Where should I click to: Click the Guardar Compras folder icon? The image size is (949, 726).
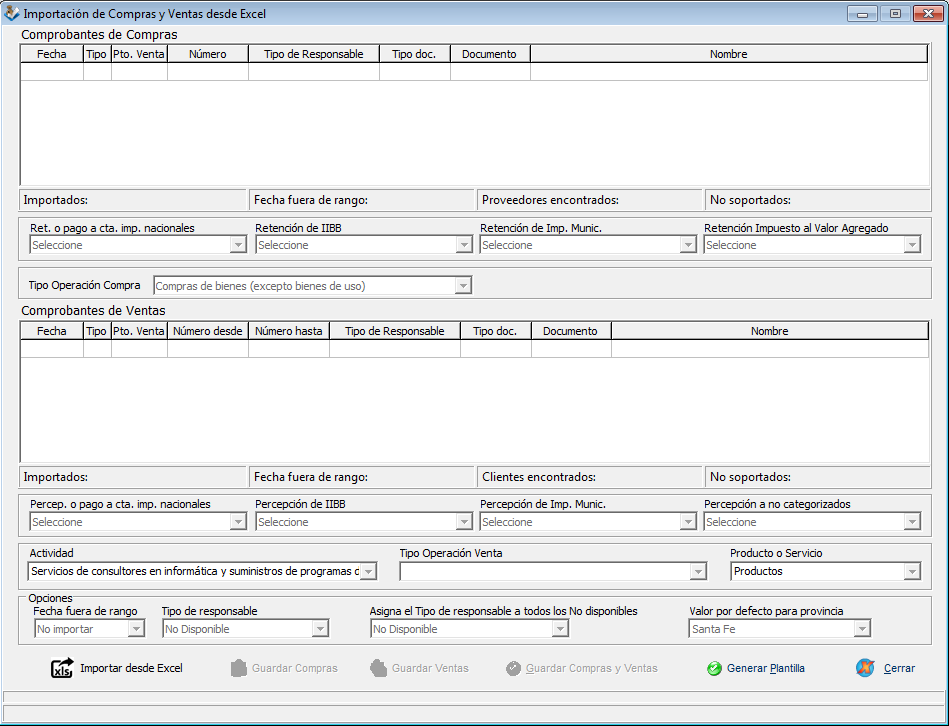pyautogui.click(x=238, y=668)
